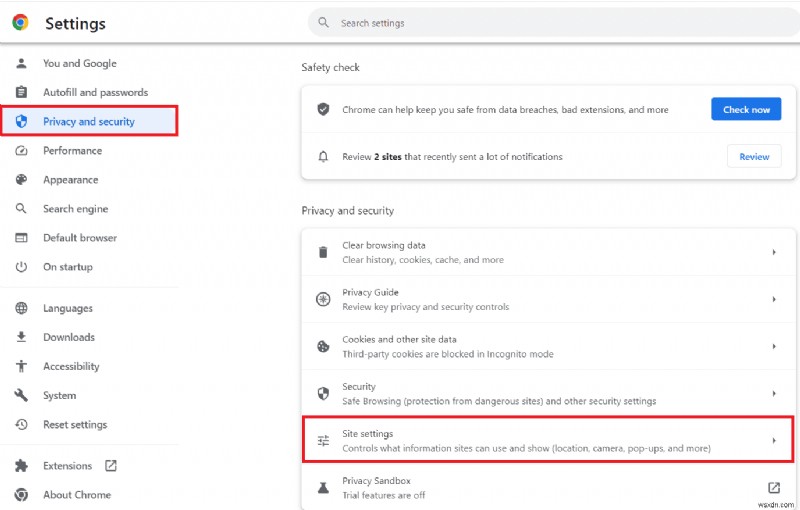Expand Clear browsing data arrow
Image resolution: width=800 pixels, height=510 pixels.
774,252
